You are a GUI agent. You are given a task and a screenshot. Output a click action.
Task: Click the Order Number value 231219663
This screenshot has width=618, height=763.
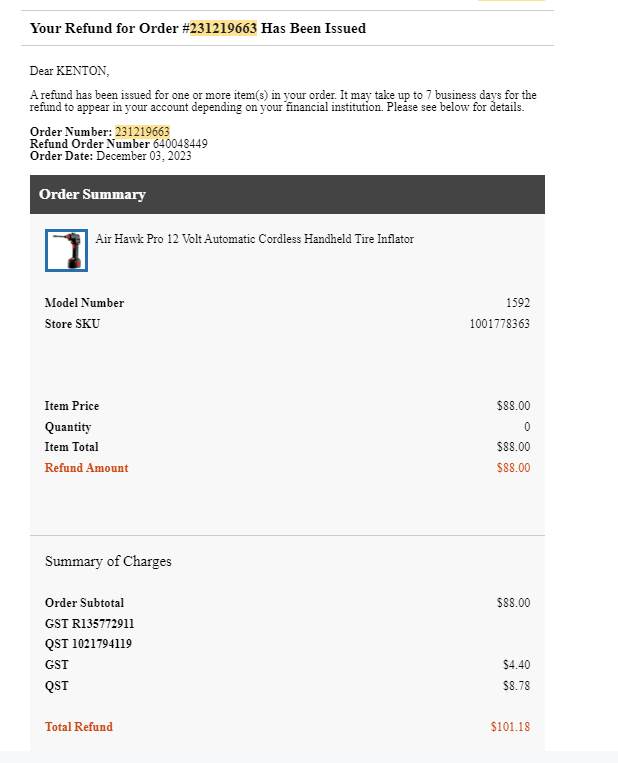pyautogui.click(x=142, y=132)
